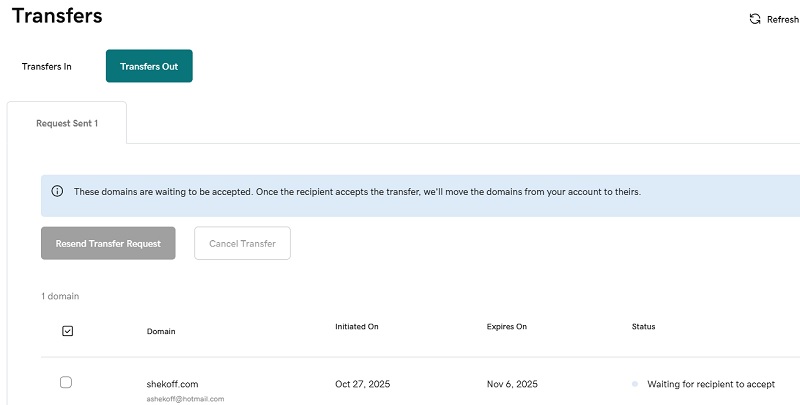Click the info icon in the blue banner
Viewport: 800px width, 405px height.
tap(57, 191)
